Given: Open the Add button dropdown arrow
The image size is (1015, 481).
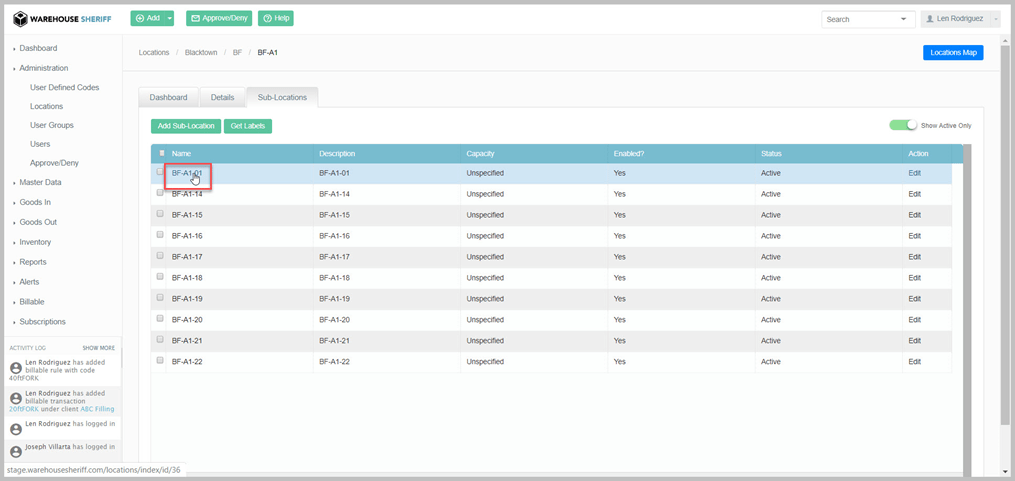Looking at the screenshot, I should (170, 19).
